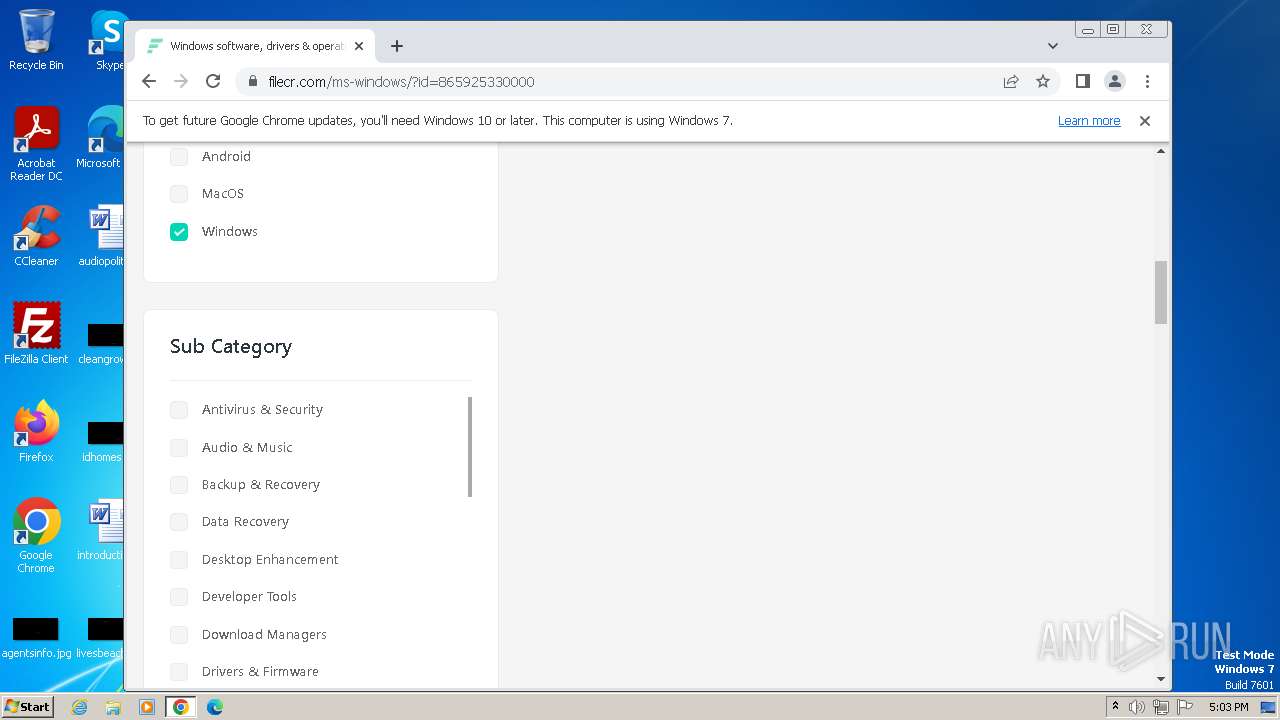Open media player taskbar icon

[x=147, y=707]
